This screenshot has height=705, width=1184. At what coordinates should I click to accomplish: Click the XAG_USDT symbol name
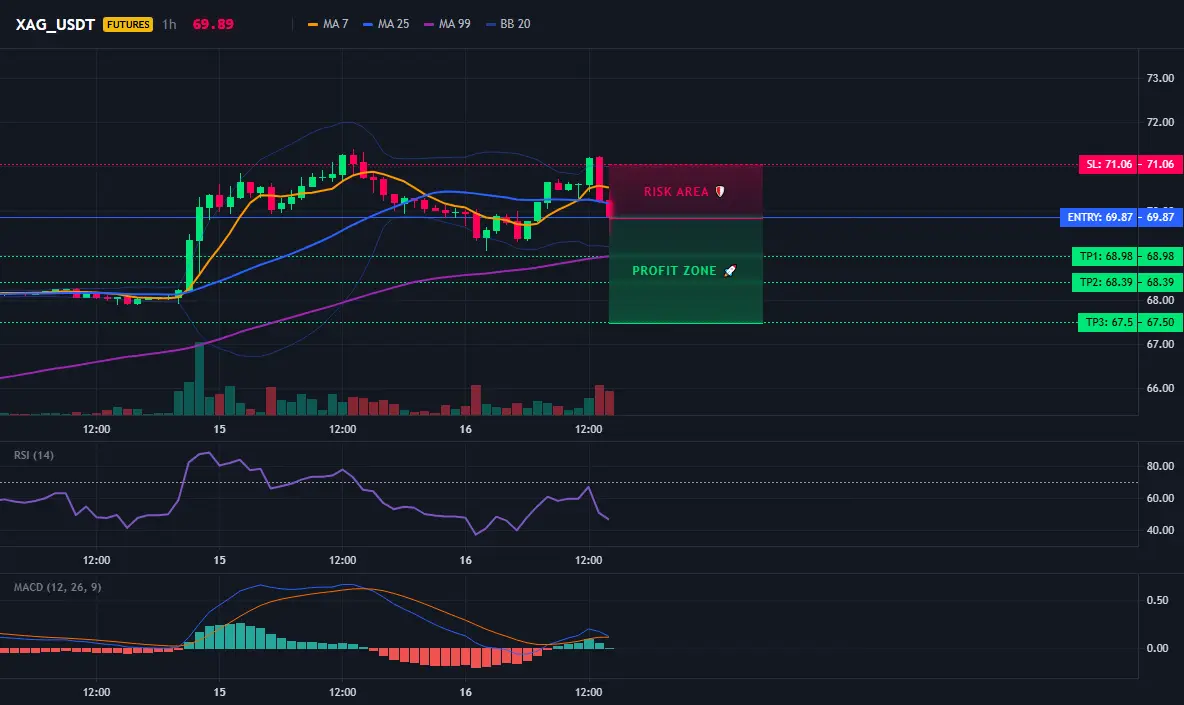55,24
